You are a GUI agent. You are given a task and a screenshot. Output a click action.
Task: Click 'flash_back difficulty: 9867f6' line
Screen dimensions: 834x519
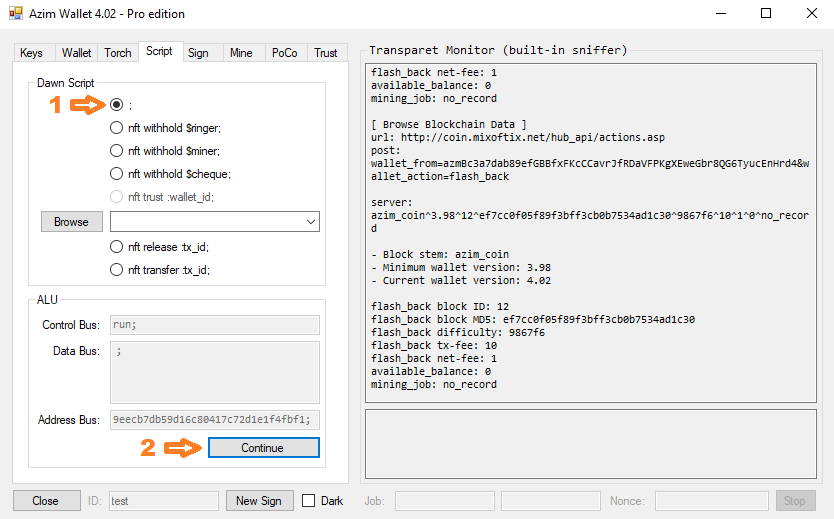click(x=458, y=332)
